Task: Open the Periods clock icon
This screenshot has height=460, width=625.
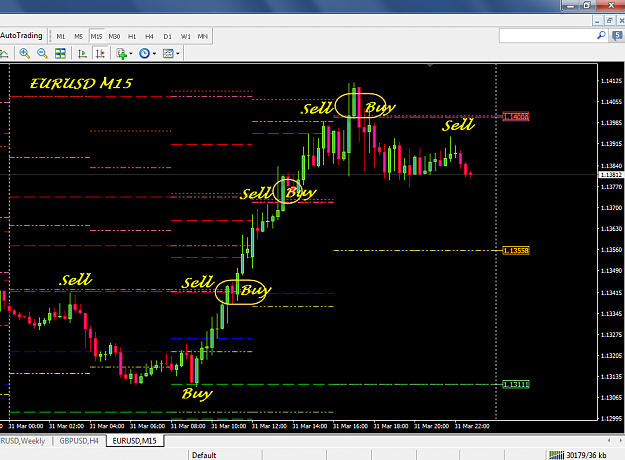Action: click(144, 53)
